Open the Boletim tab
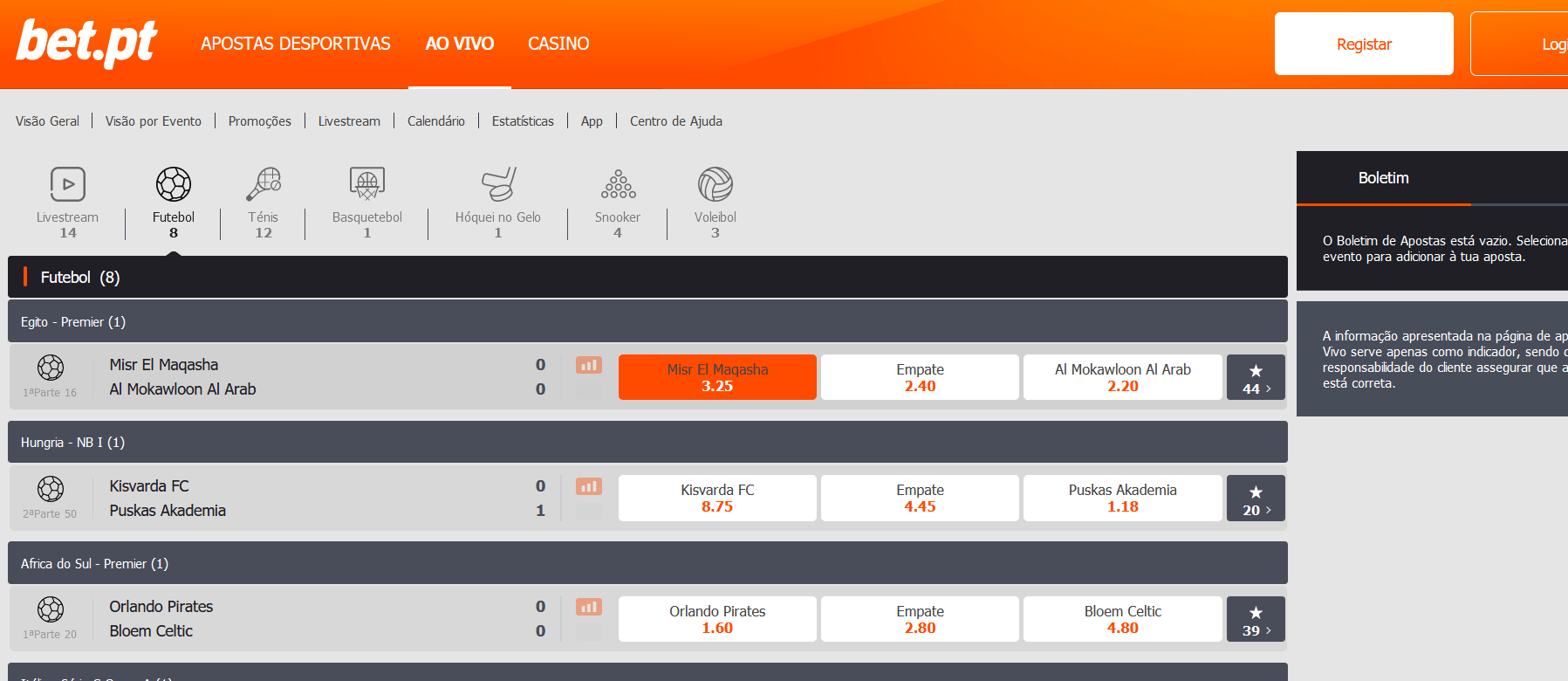 (1384, 178)
